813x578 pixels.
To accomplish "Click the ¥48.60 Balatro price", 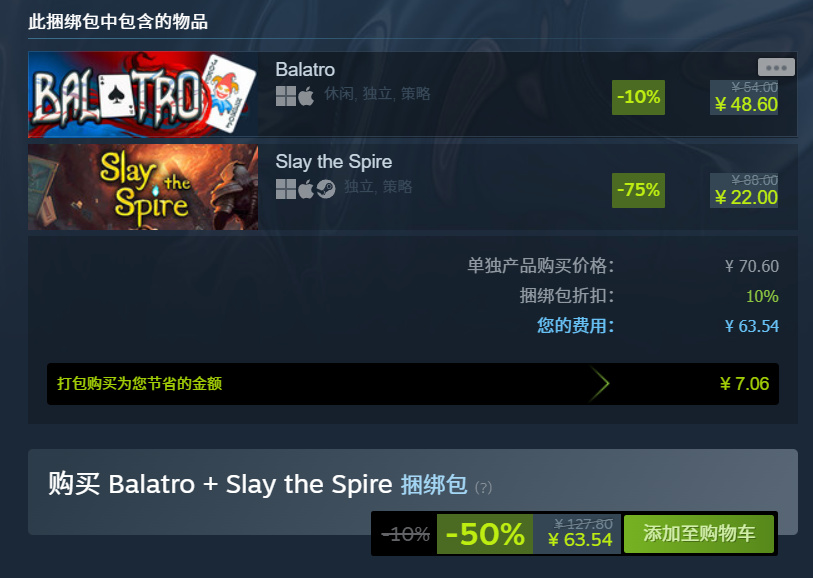I will (x=746, y=105).
